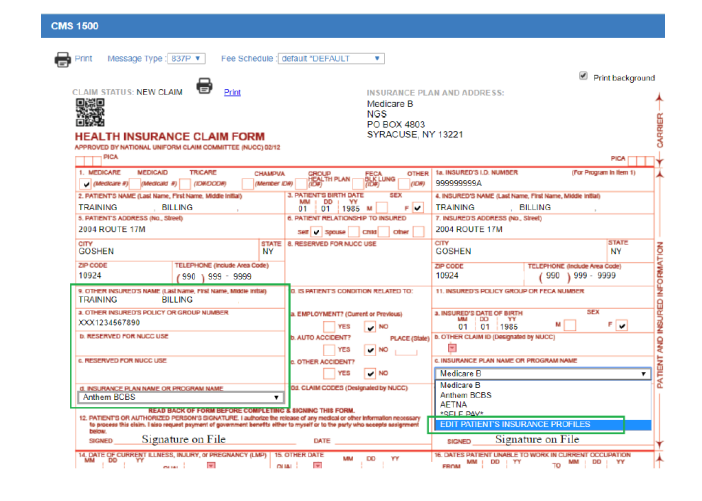This screenshot has width=702, height=501.
Task: Toggle the Print background checkbox
Action: pyautogui.click(x=584, y=77)
